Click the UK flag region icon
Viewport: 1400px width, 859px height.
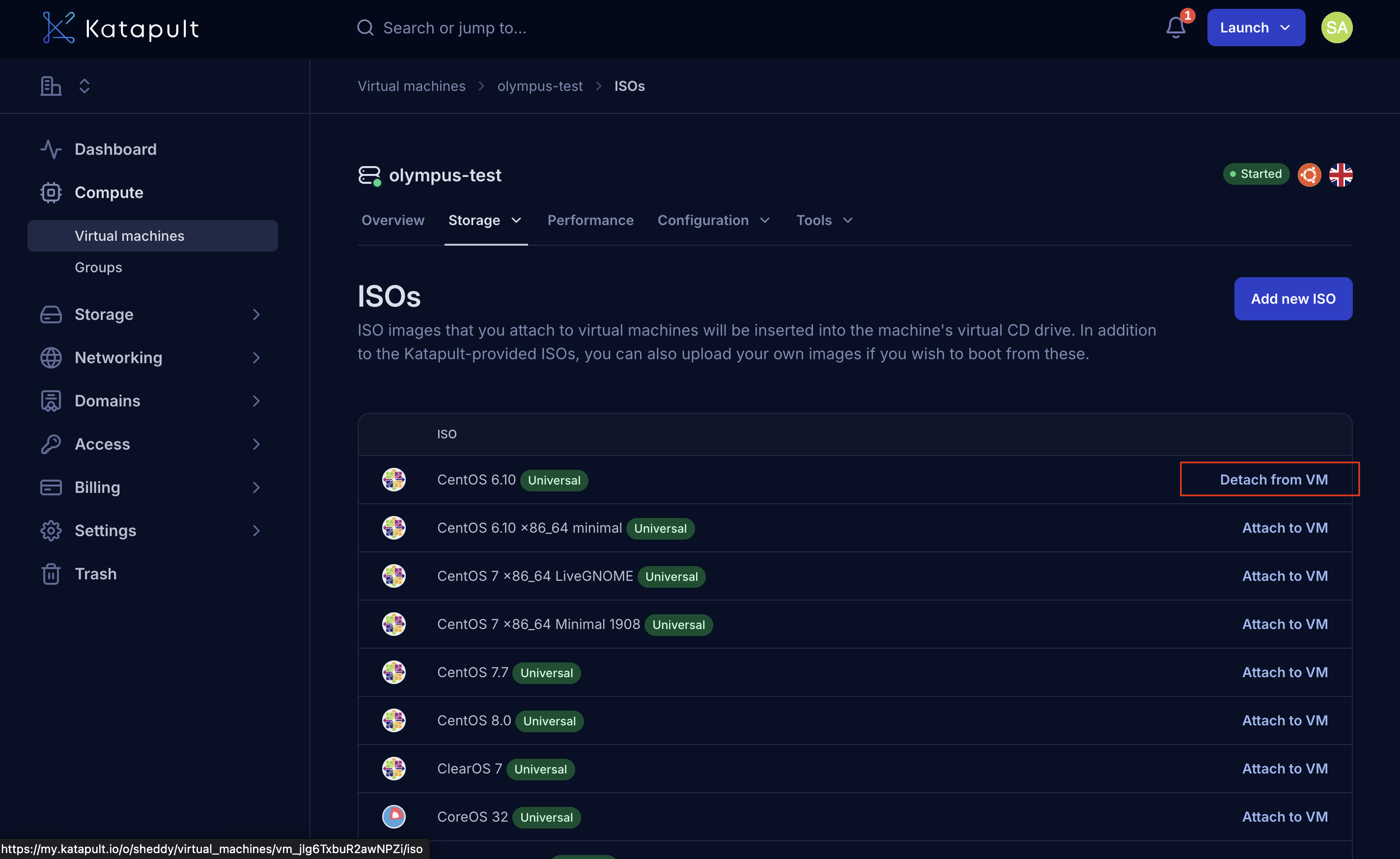(x=1341, y=174)
